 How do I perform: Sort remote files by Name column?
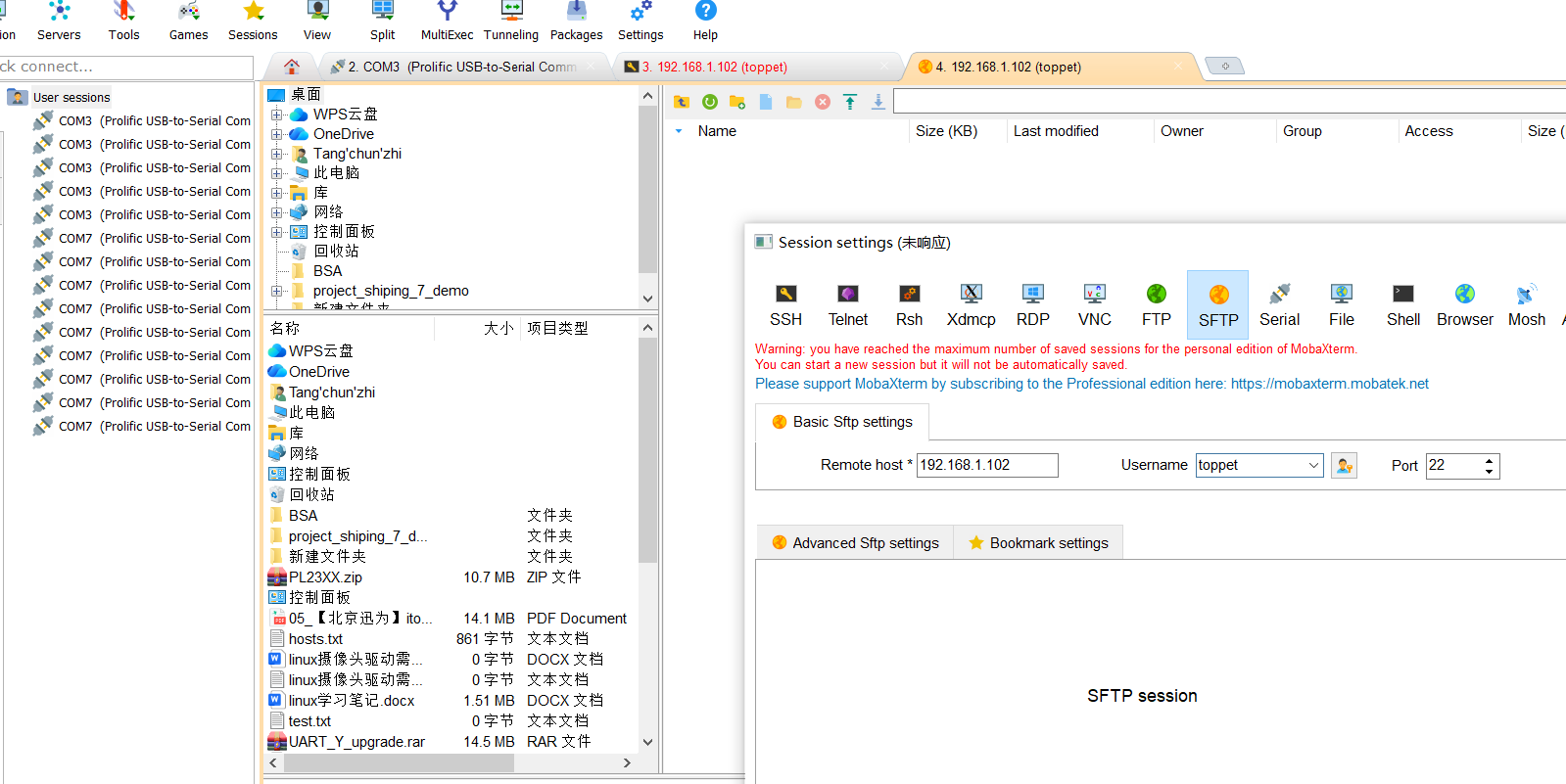717,131
